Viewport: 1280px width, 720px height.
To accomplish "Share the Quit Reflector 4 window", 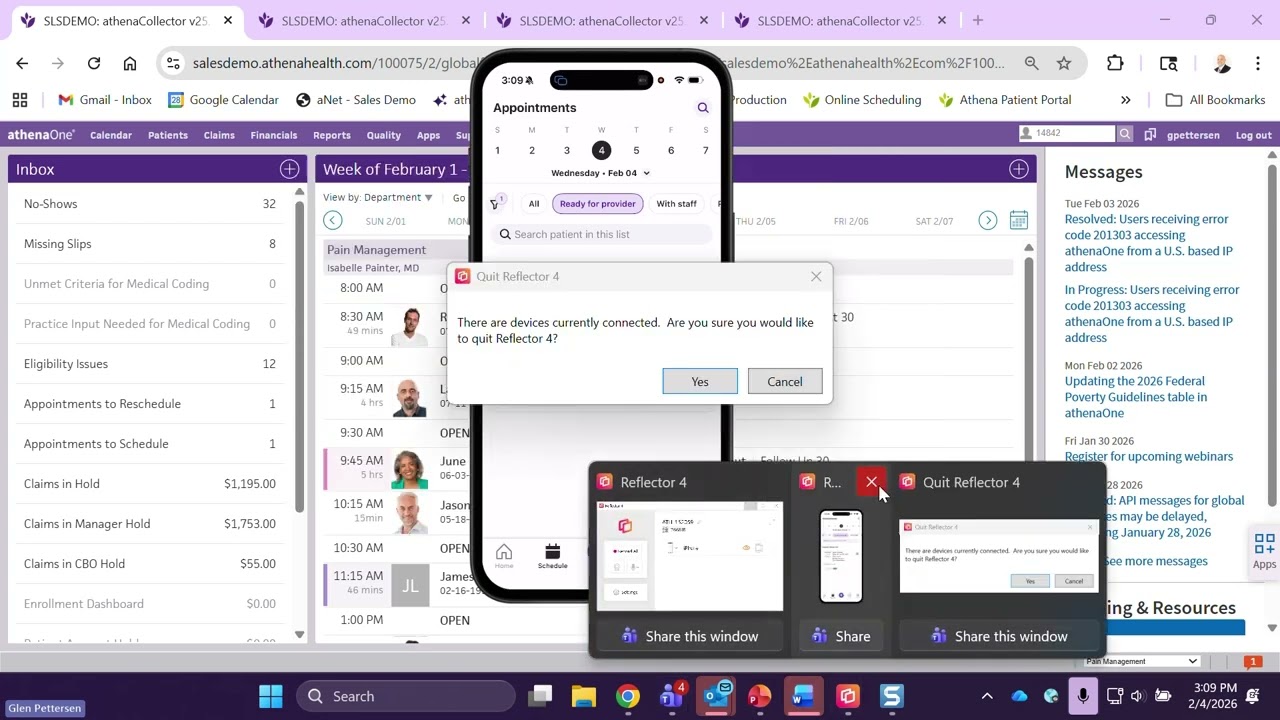I will 999,636.
